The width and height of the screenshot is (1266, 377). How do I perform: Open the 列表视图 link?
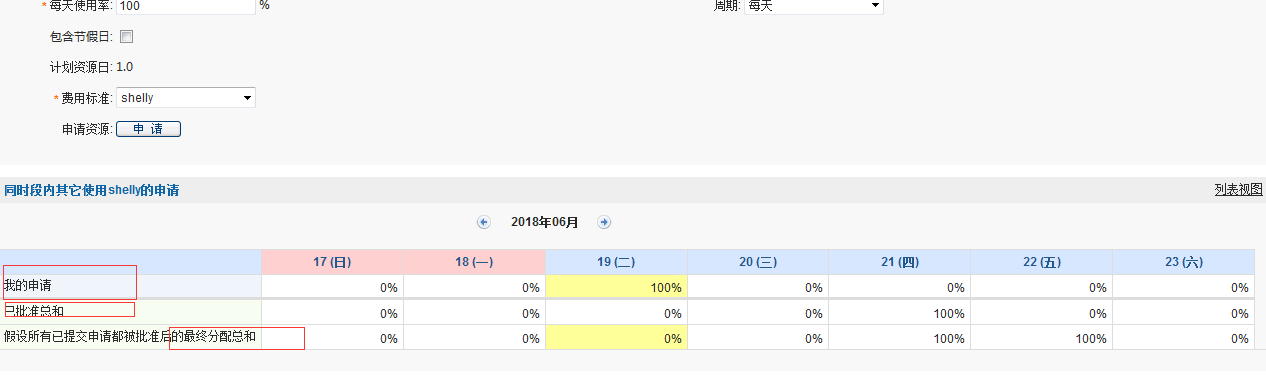point(1238,189)
